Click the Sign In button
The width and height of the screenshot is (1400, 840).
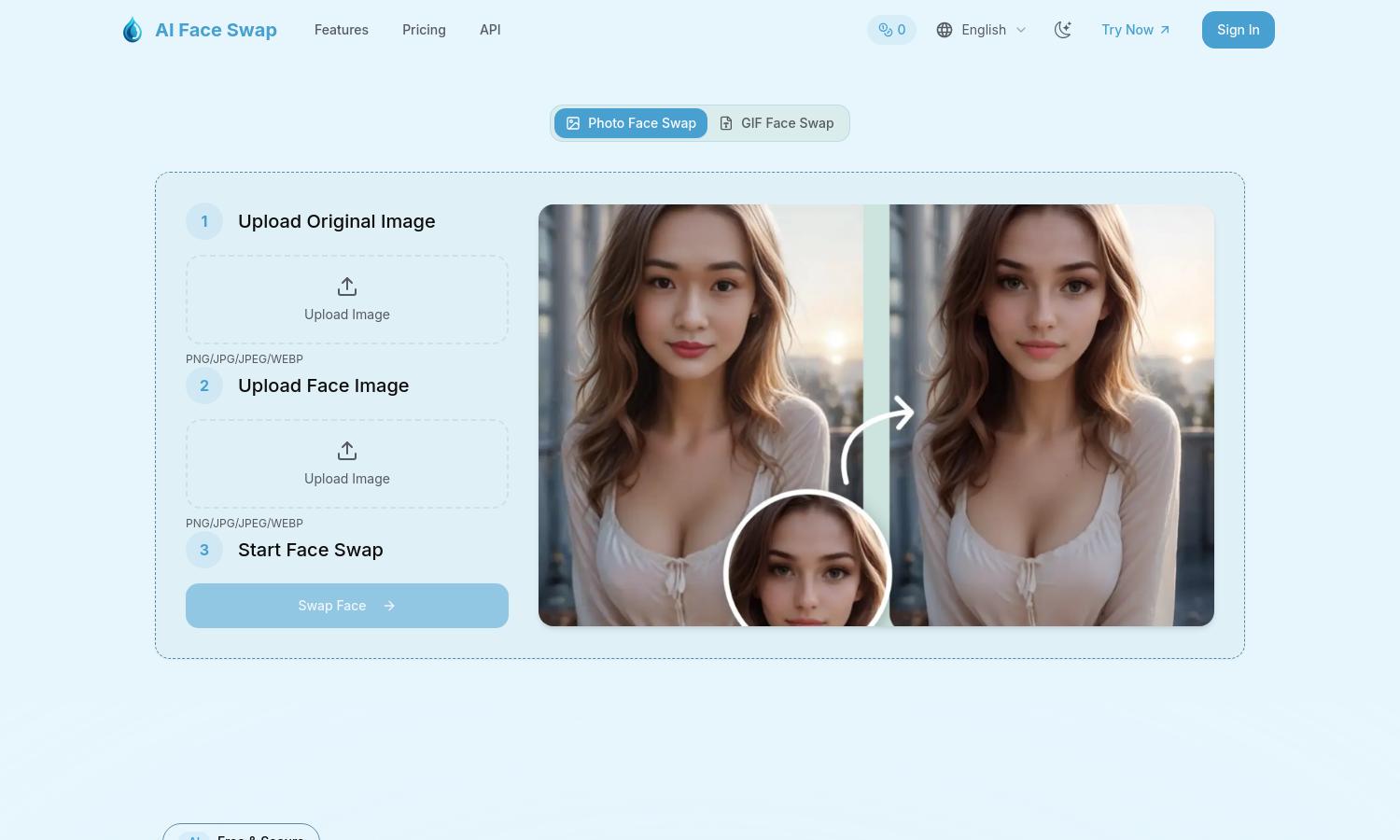(x=1238, y=30)
